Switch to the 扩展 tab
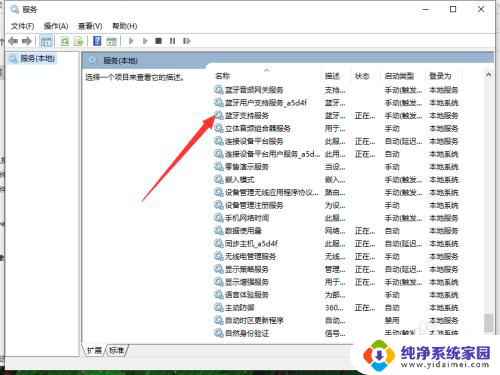Screen dimensions: 500x375 tap(94, 350)
